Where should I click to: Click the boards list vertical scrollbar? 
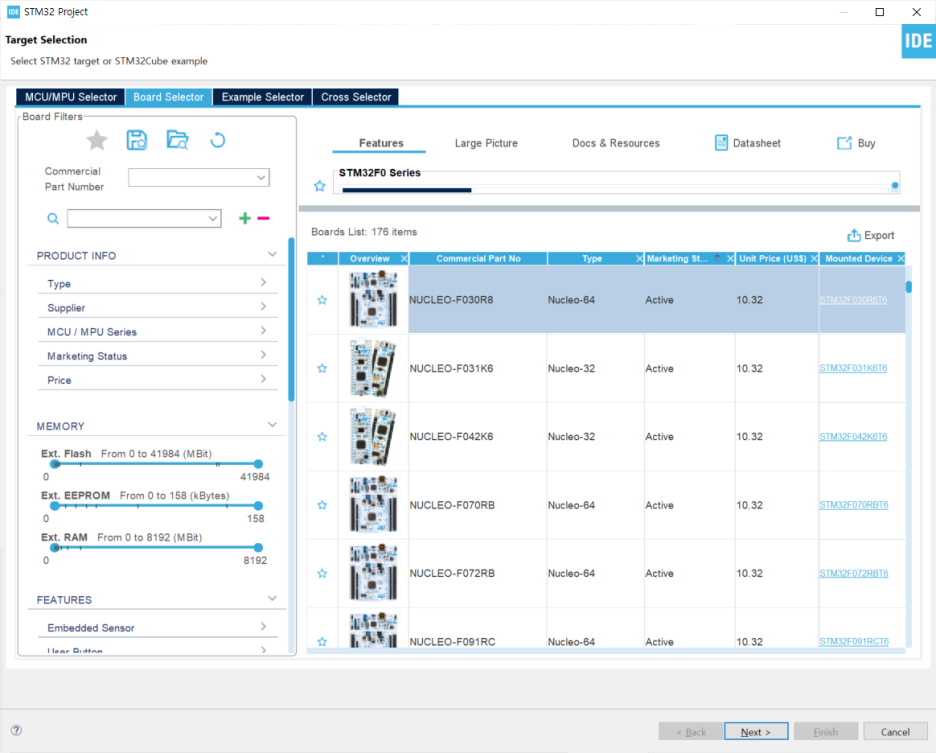pos(909,287)
